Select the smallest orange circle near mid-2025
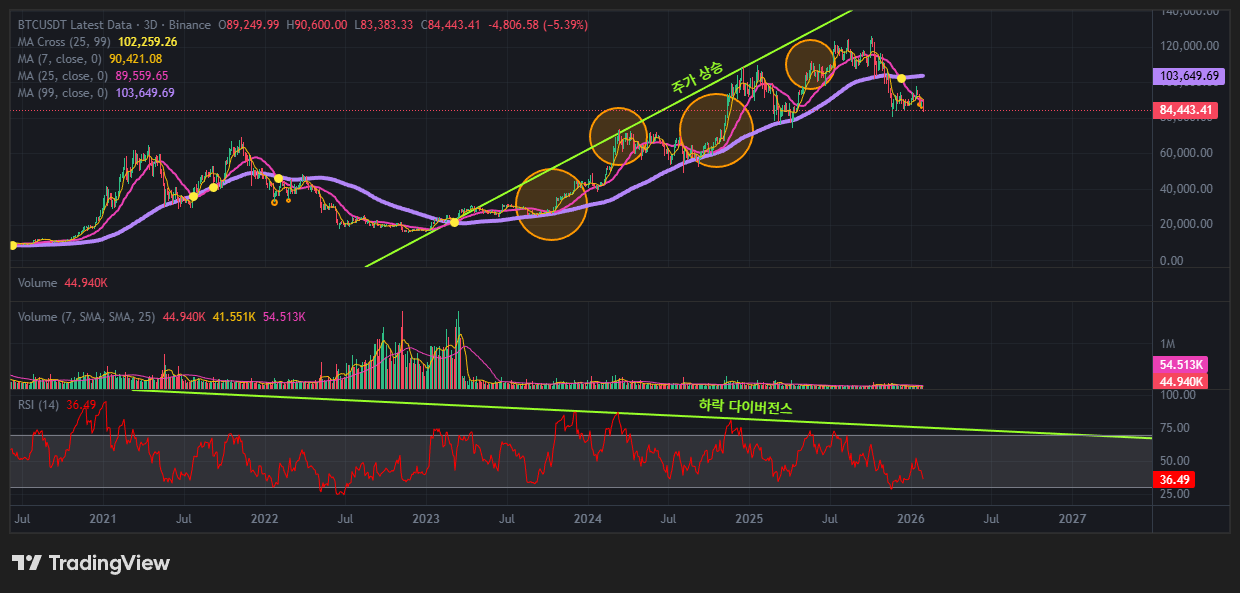The width and height of the screenshot is (1240, 593). (x=811, y=63)
